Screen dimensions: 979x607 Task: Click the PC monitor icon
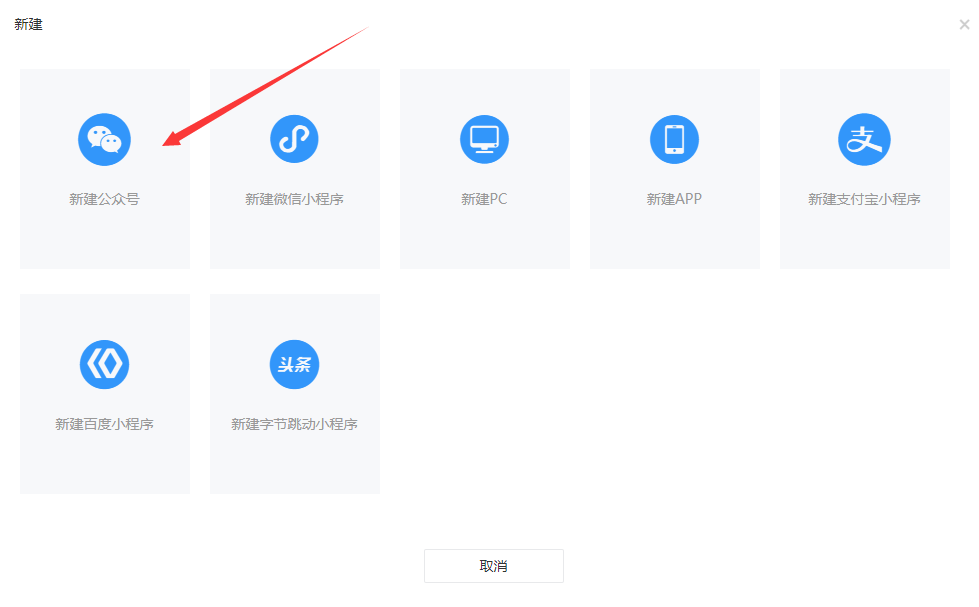(x=485, y=139)
